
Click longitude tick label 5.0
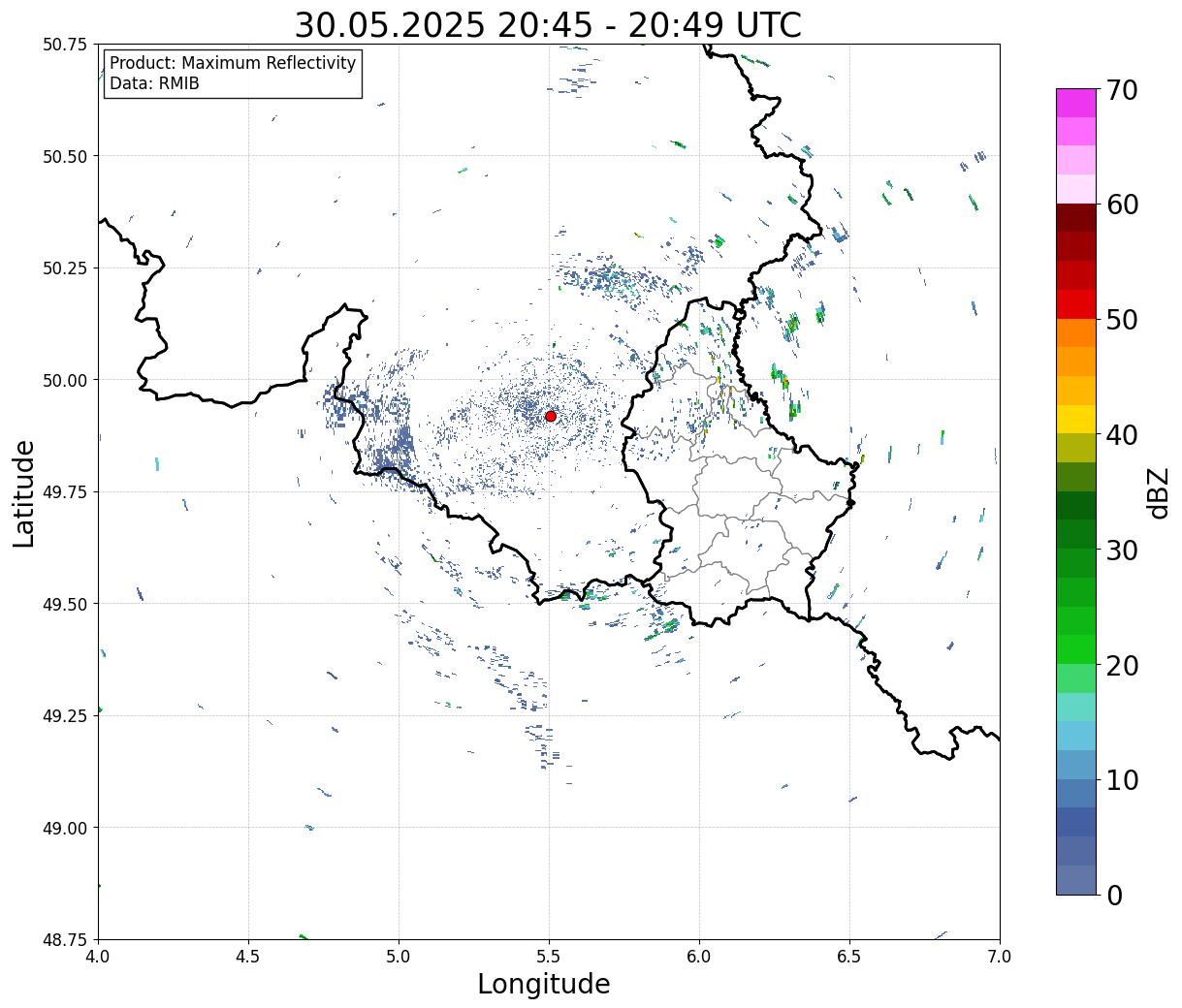(x=399, y=957)
